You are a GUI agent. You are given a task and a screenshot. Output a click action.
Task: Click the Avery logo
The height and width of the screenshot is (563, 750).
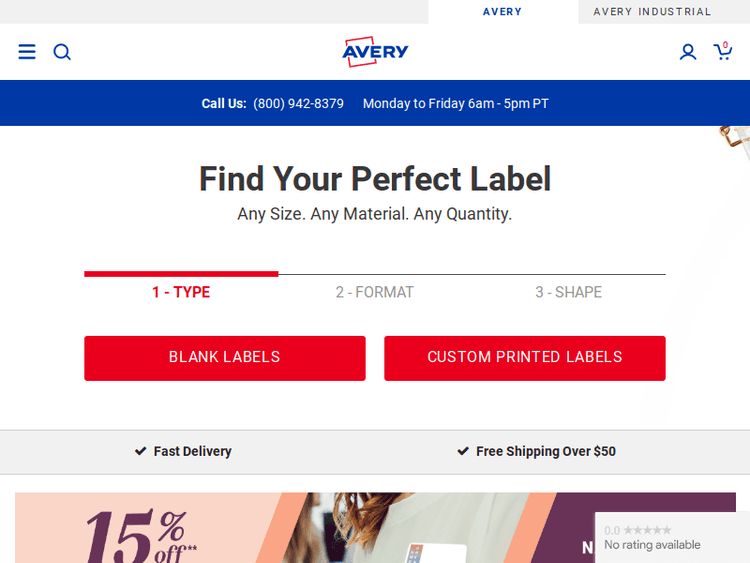(375, 51)
